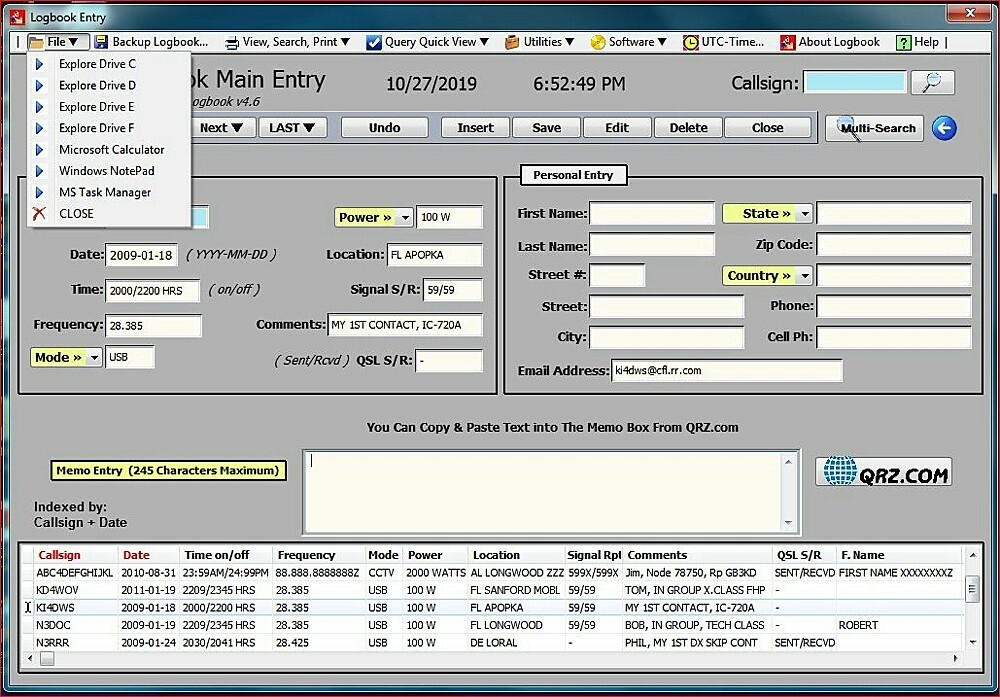Click the red X on CLOSE menu entry
Screen dimensions: 1000x697
[x=40, y=213]
